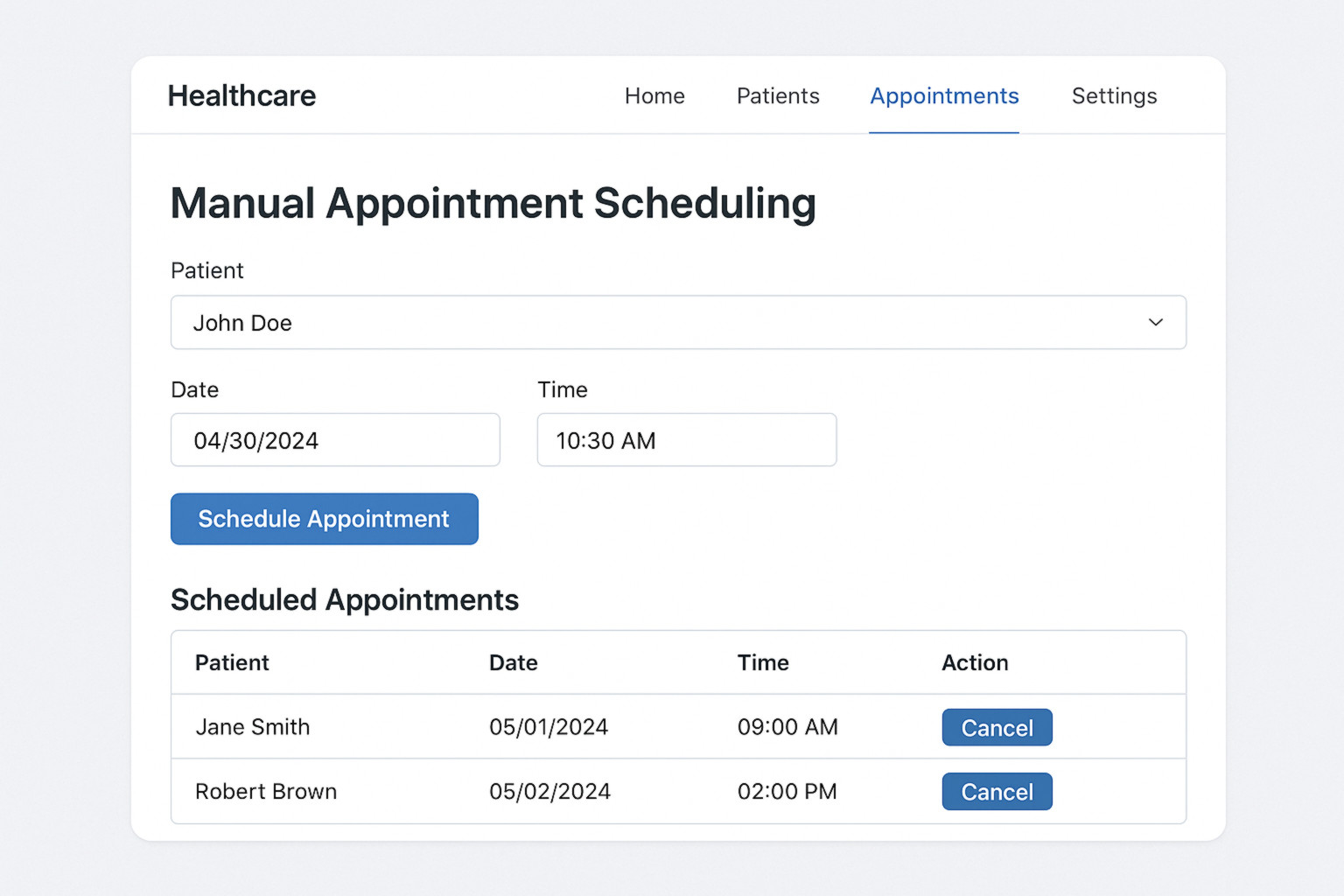Select the Patient field labeled John Doe
Image resolution: width=1344 pixels, height=896 pixels.
coord(678,322)
